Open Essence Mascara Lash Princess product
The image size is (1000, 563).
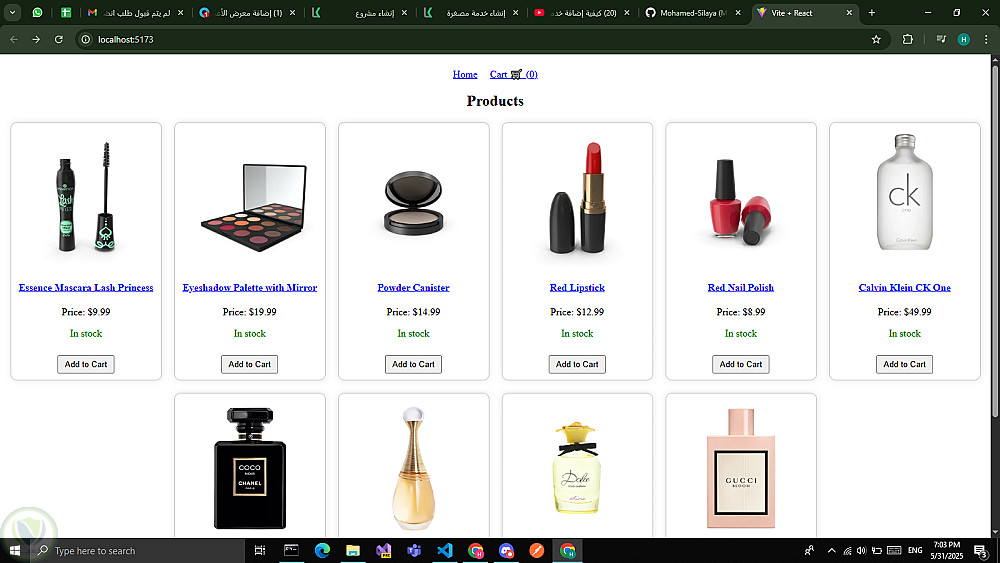tap(86, 288)
